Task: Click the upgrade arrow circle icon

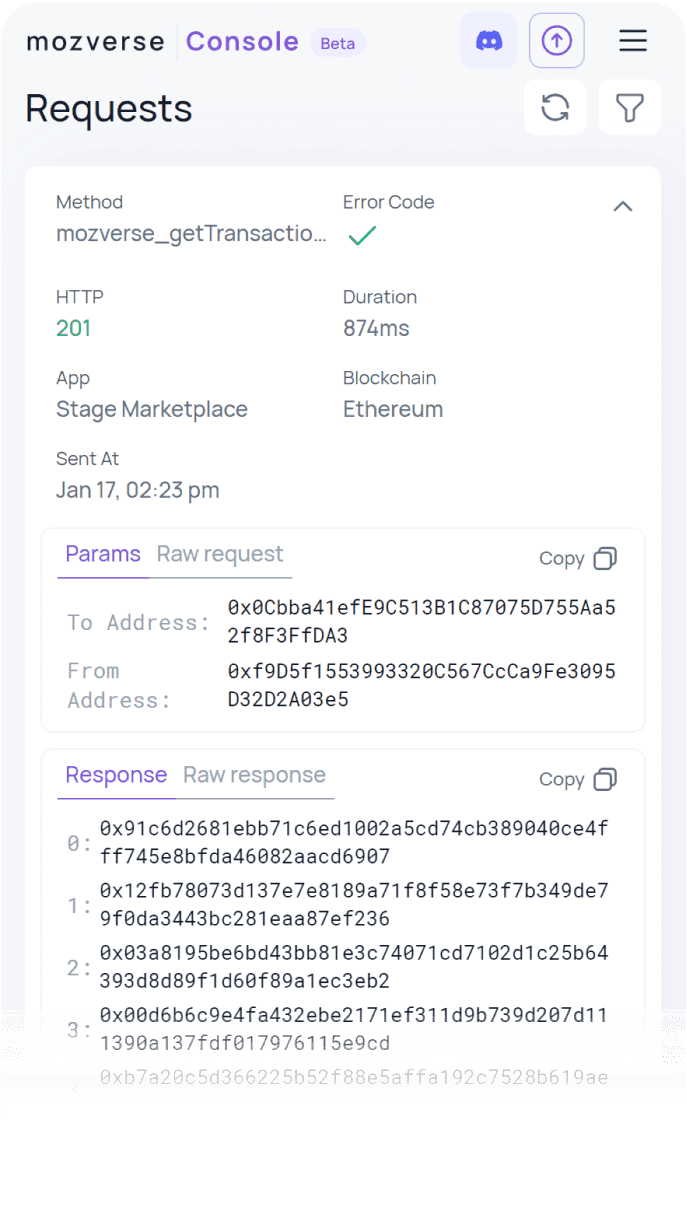Action: pos(557,41)
